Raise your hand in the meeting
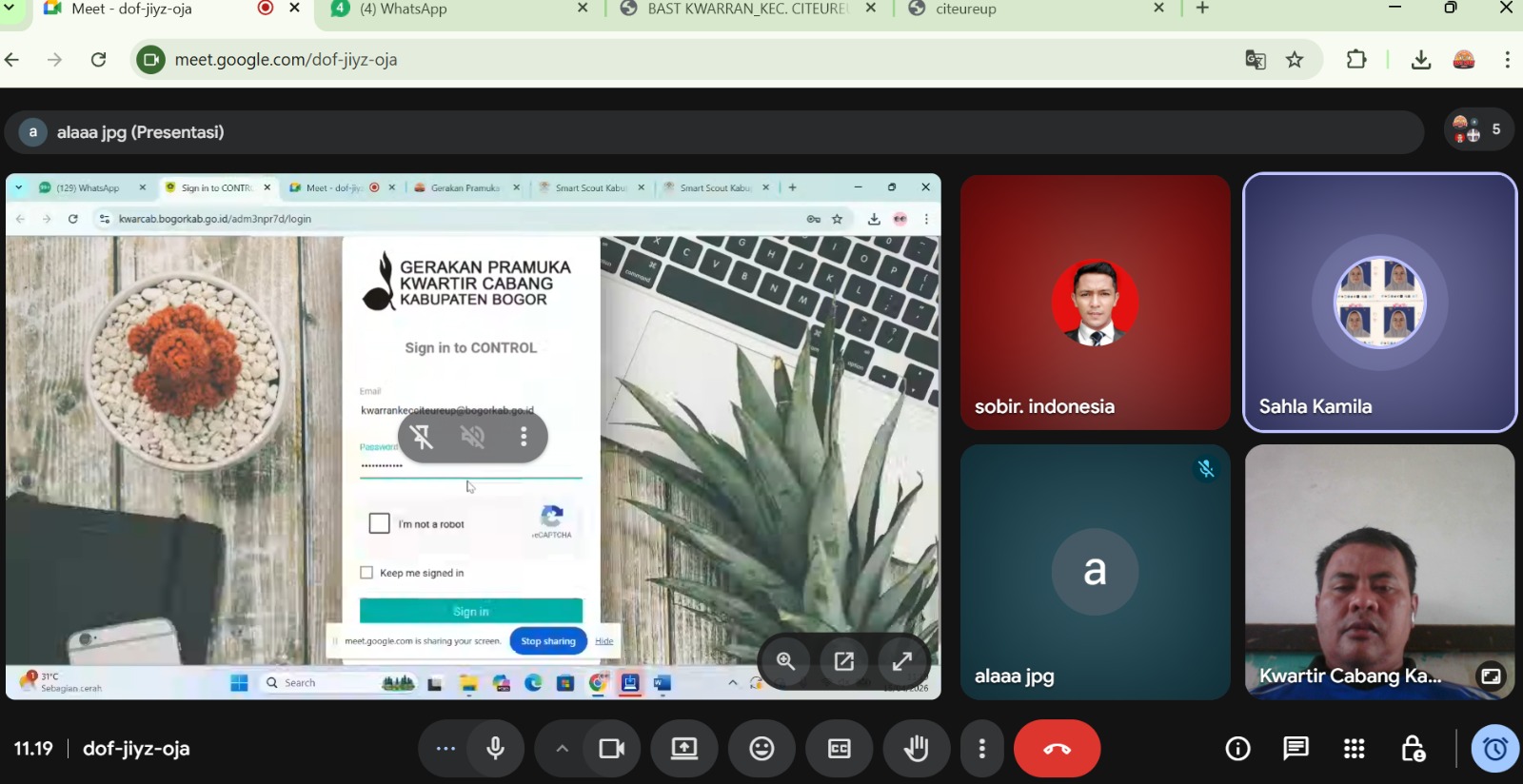 [916, 749]
